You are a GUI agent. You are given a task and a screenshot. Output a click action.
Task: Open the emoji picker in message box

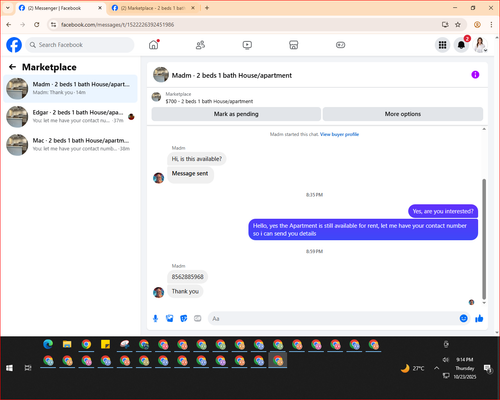point(464,318)
